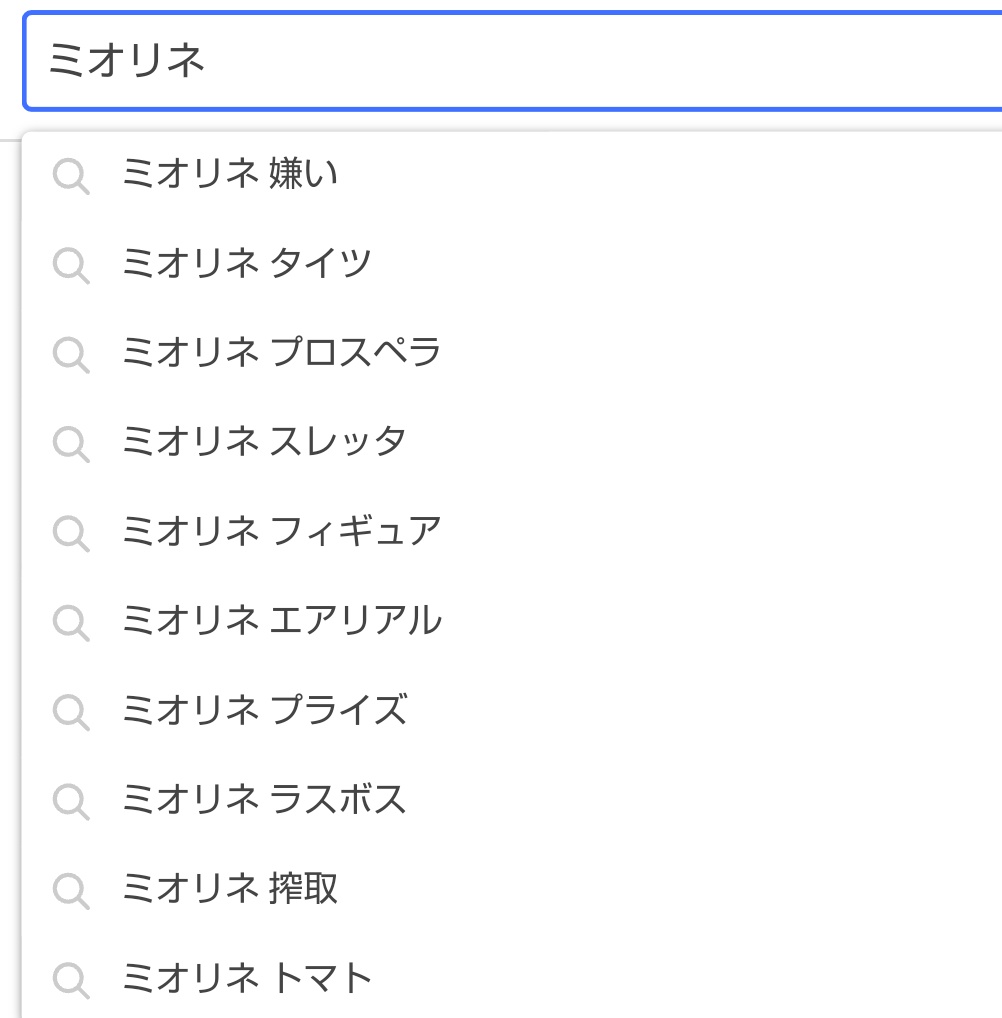Click magnifier icon beside ミオリネ 搾取

(71, 891)
